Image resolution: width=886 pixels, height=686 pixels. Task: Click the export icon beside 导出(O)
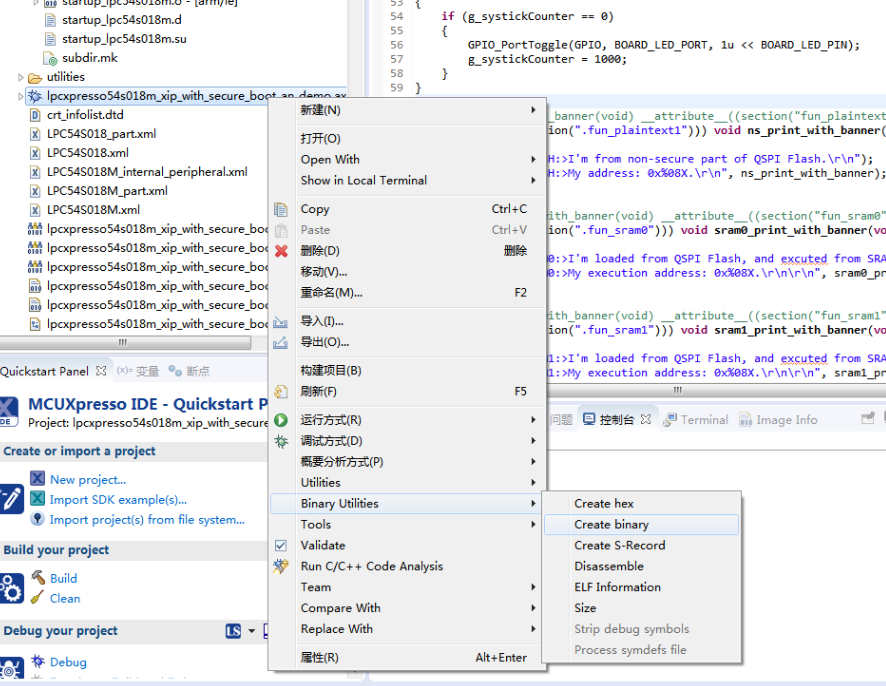click(280, 342)
